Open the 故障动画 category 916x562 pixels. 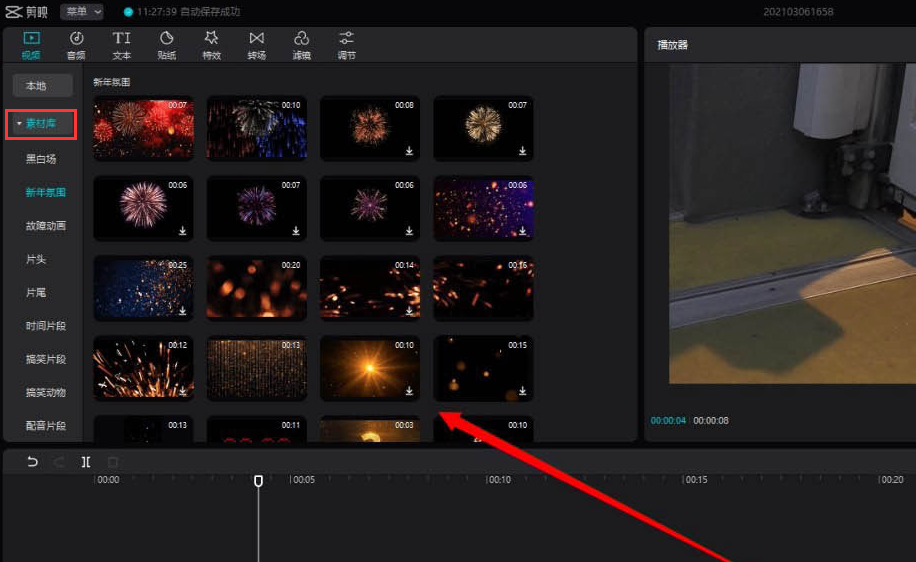[45, 226]
